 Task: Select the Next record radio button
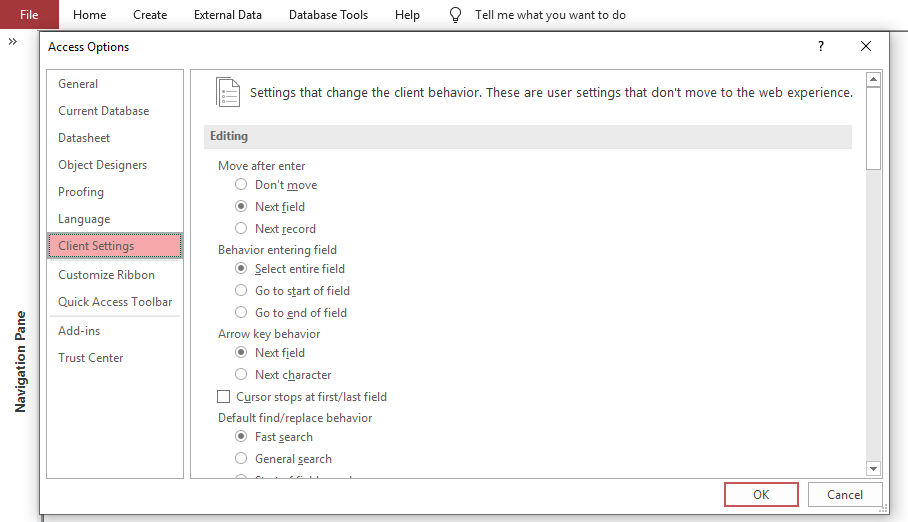241,229
